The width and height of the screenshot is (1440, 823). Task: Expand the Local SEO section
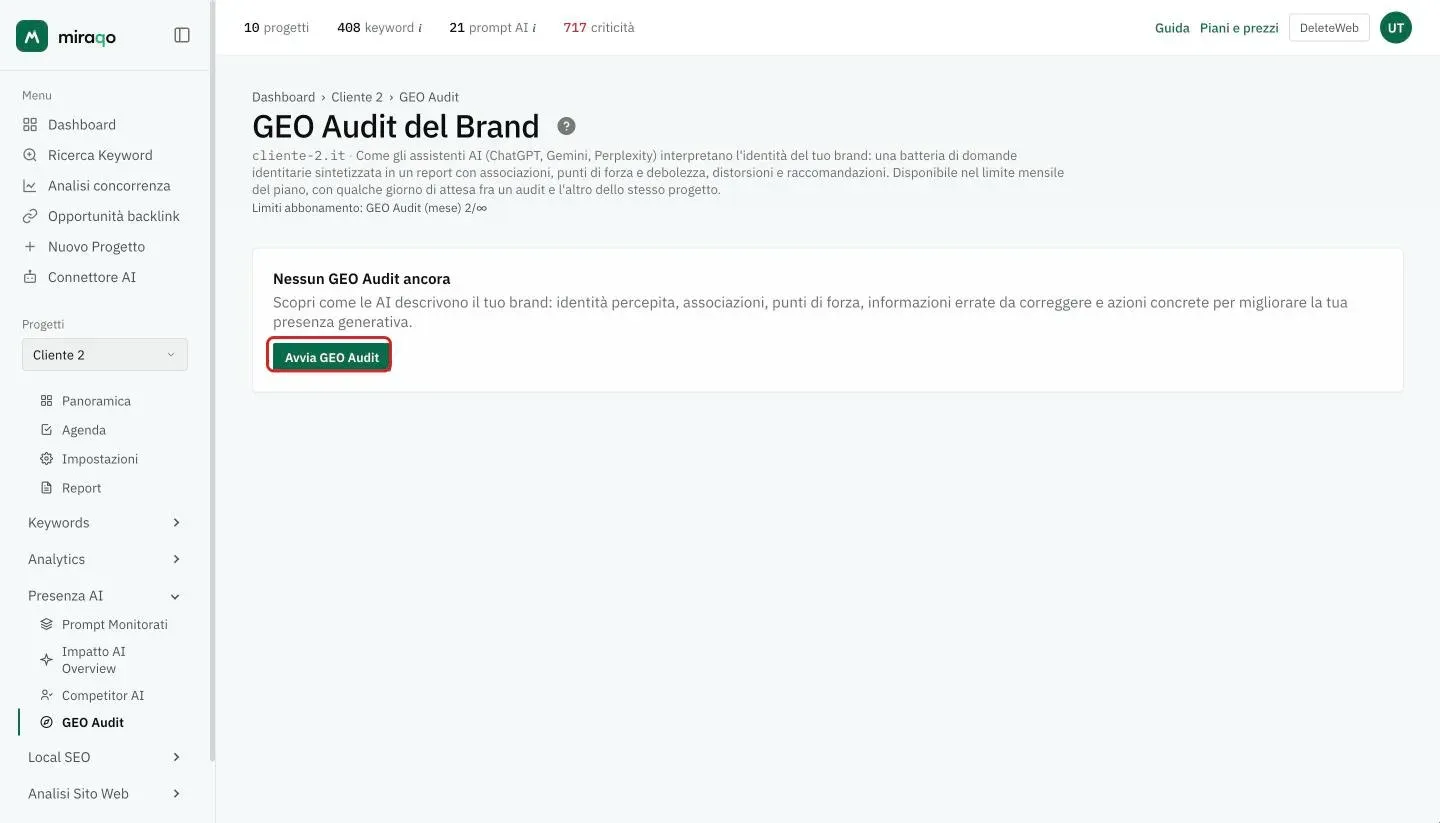[105, 757]
